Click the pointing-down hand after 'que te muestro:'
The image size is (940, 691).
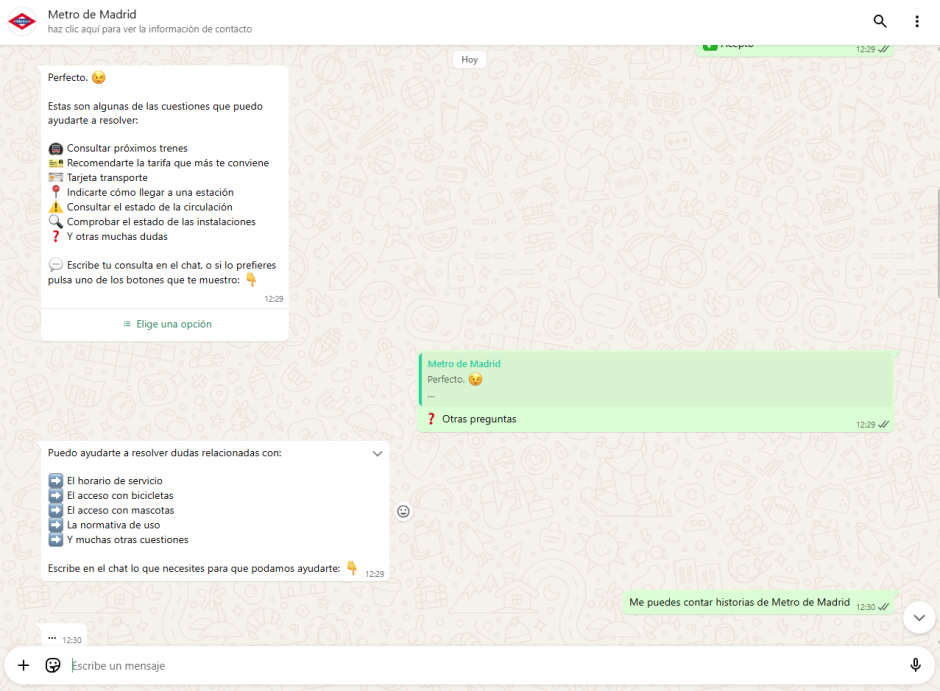click(x=251, y=280)
